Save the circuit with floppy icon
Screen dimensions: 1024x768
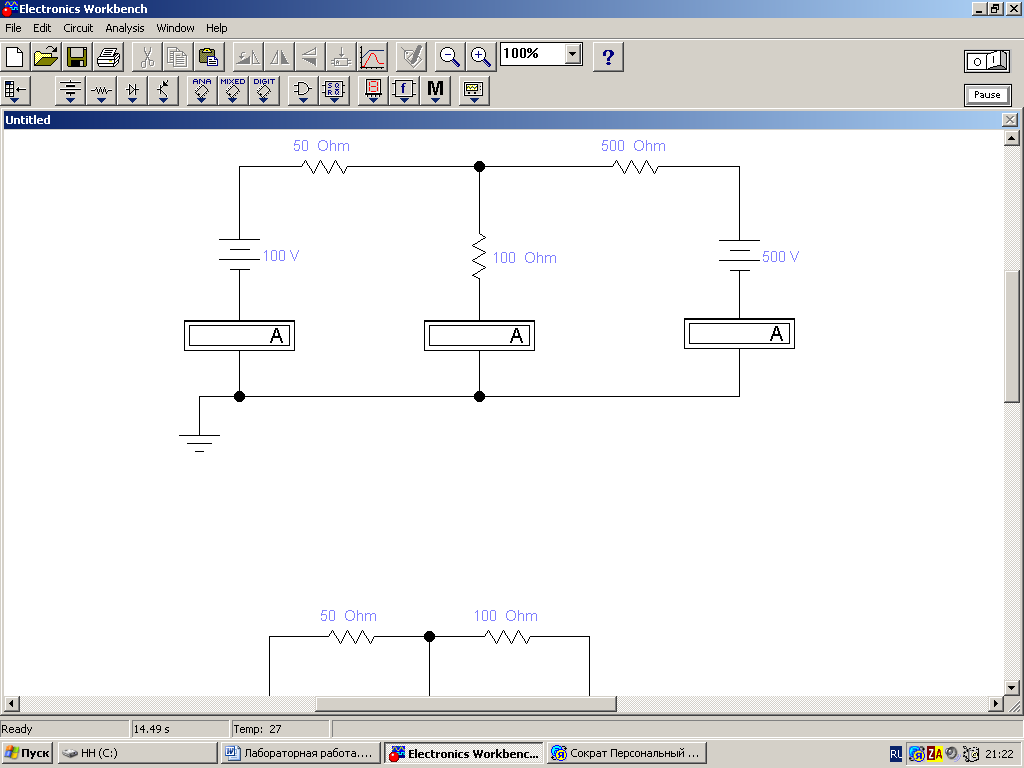pos(77,57)
